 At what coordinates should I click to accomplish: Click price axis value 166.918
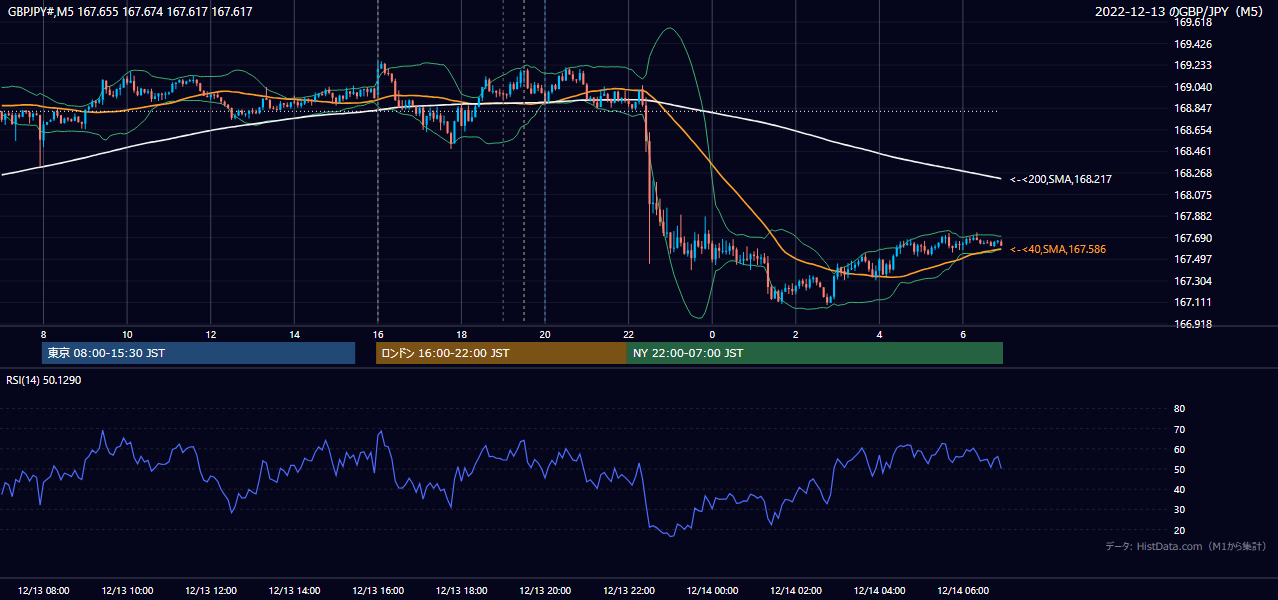(x=1192, y=324)
